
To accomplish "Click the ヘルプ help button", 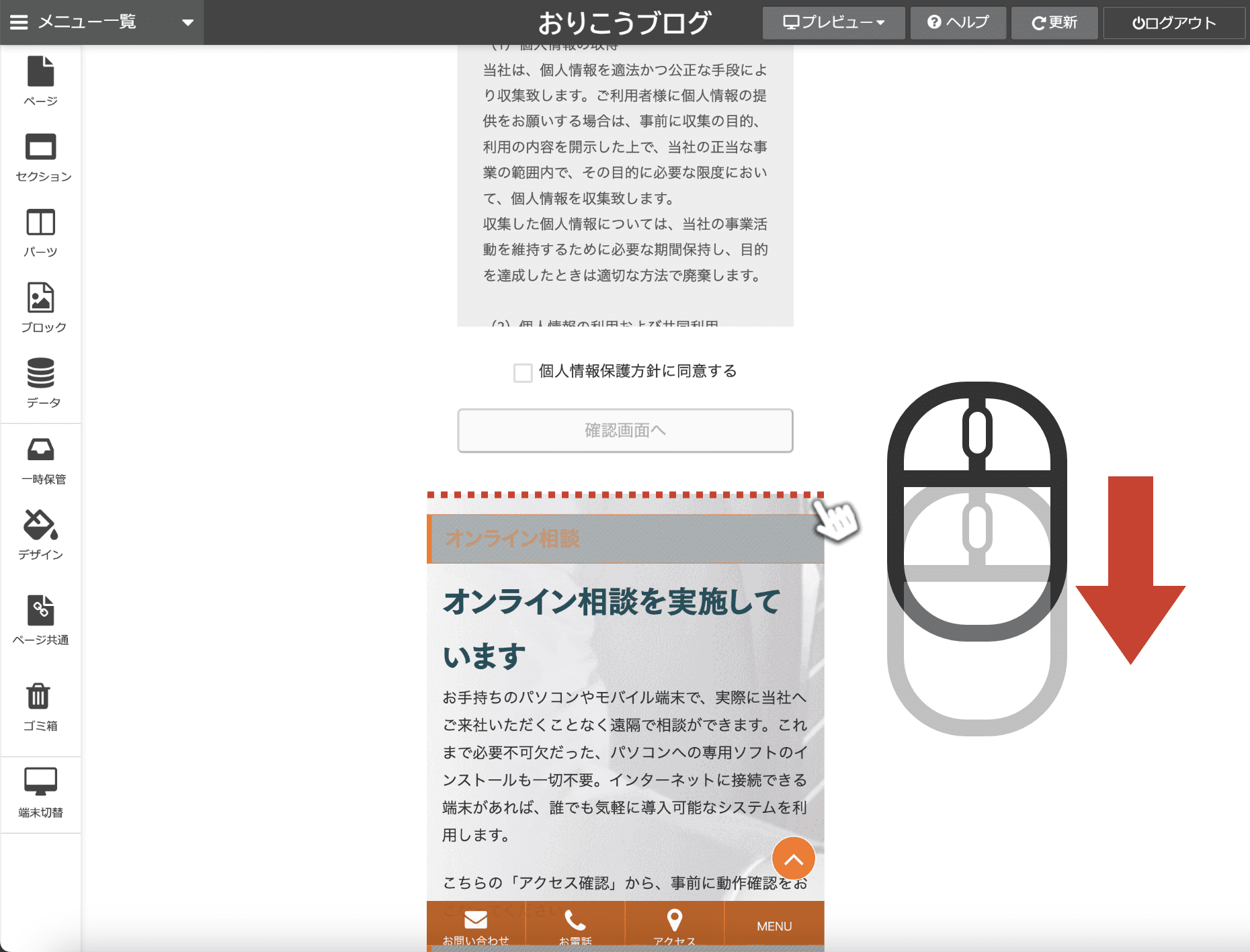I will [958, 23].
